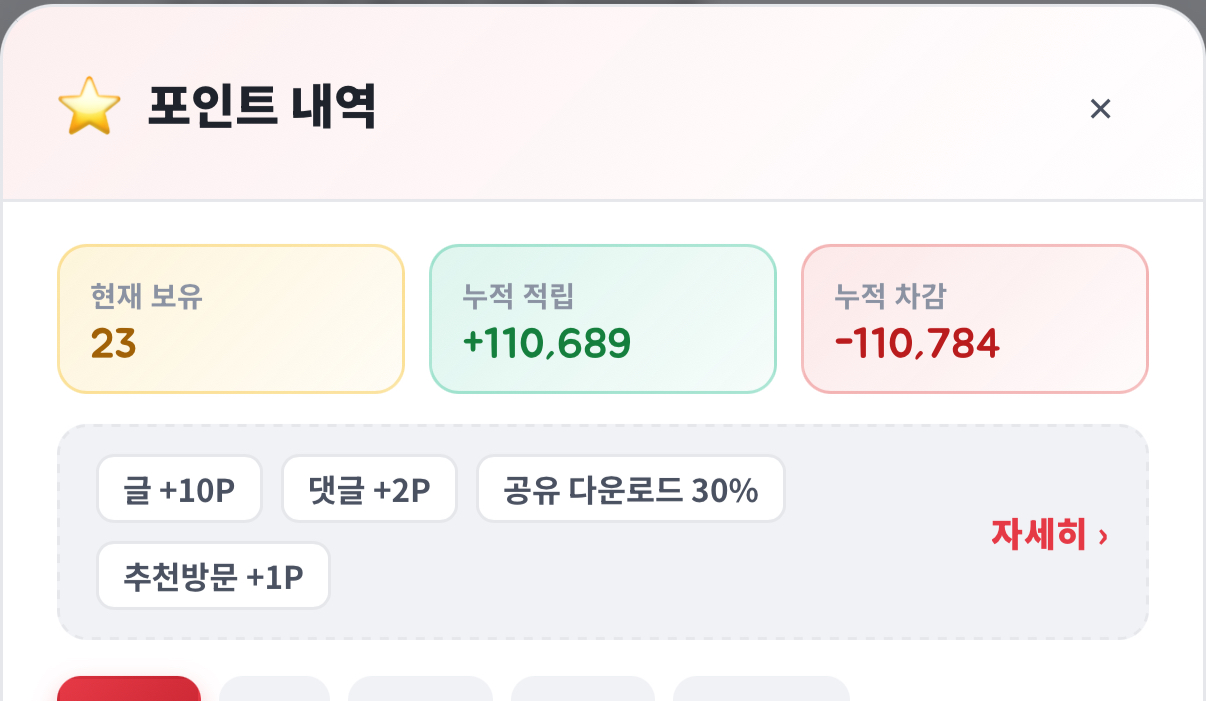Close the 포인트 내역 dialog with the X
The height and width of the screenshot is (701, 1206).
point(1100,109)
